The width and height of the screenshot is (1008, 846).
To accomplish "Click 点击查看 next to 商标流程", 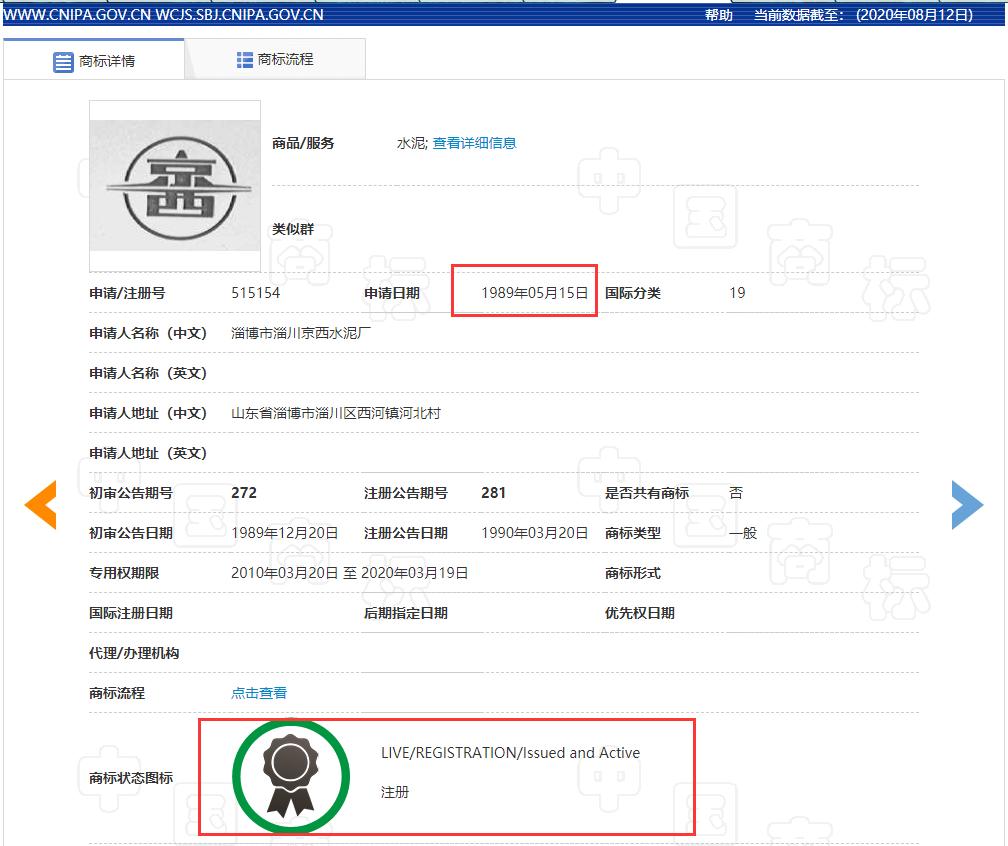I will click(259, 692).
